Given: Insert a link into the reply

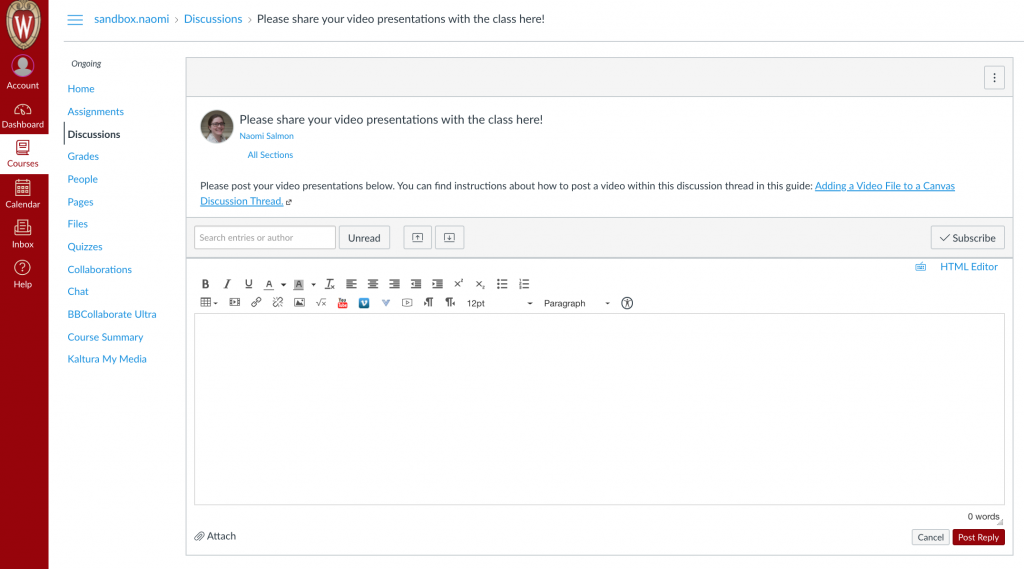Looking at the screenshot, I should [256, 302].
